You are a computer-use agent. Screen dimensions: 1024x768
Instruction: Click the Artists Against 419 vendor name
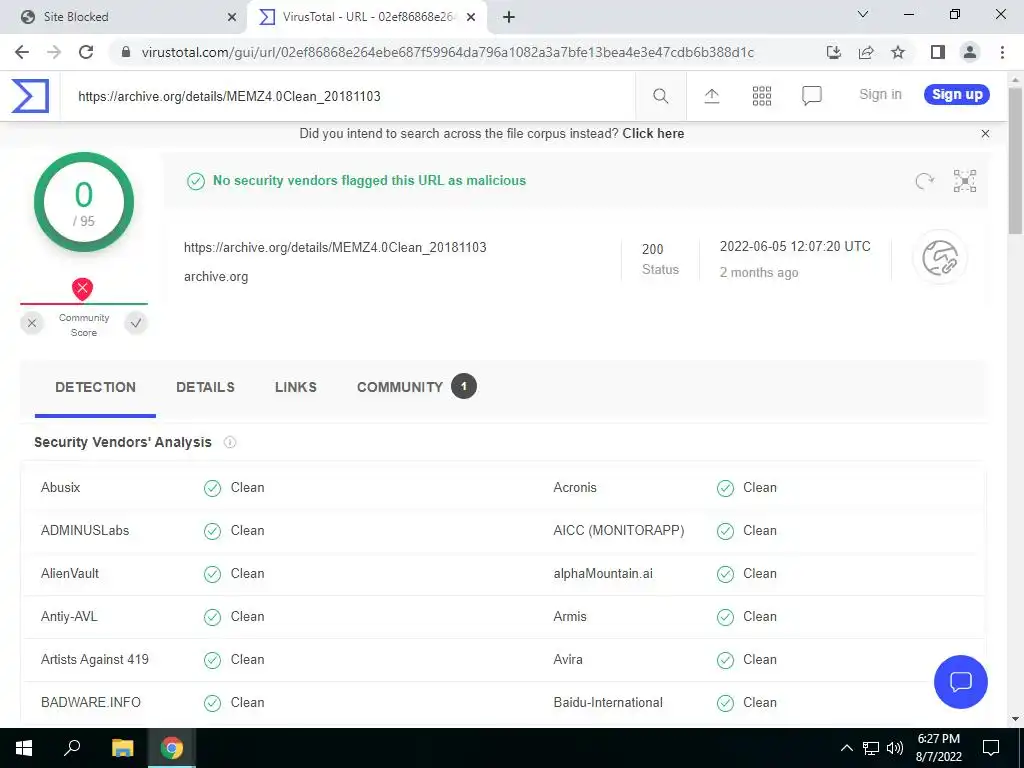tap(95, 660)
